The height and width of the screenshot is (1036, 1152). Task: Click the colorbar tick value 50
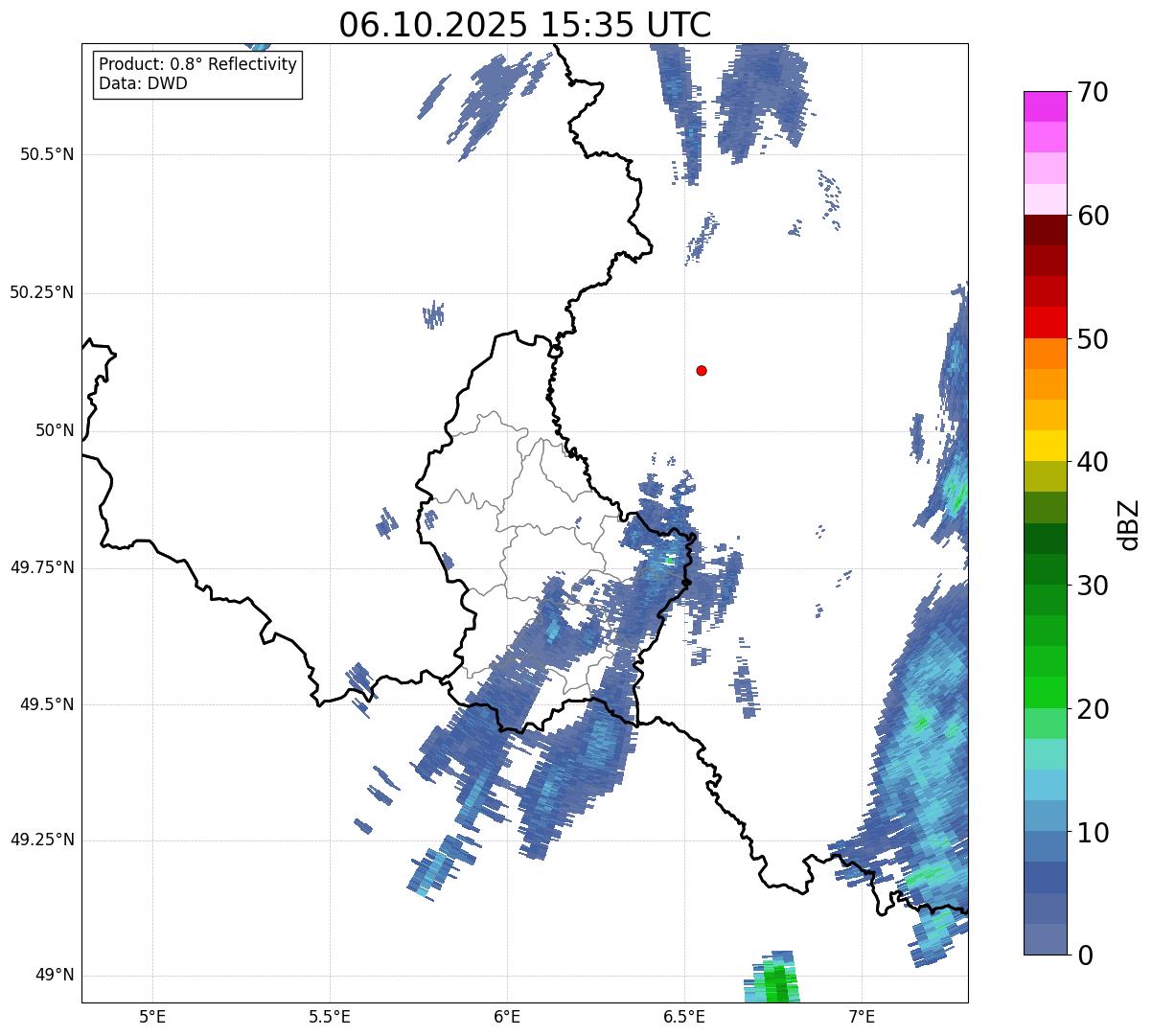pyautogui.click(x=1093, y=339)
